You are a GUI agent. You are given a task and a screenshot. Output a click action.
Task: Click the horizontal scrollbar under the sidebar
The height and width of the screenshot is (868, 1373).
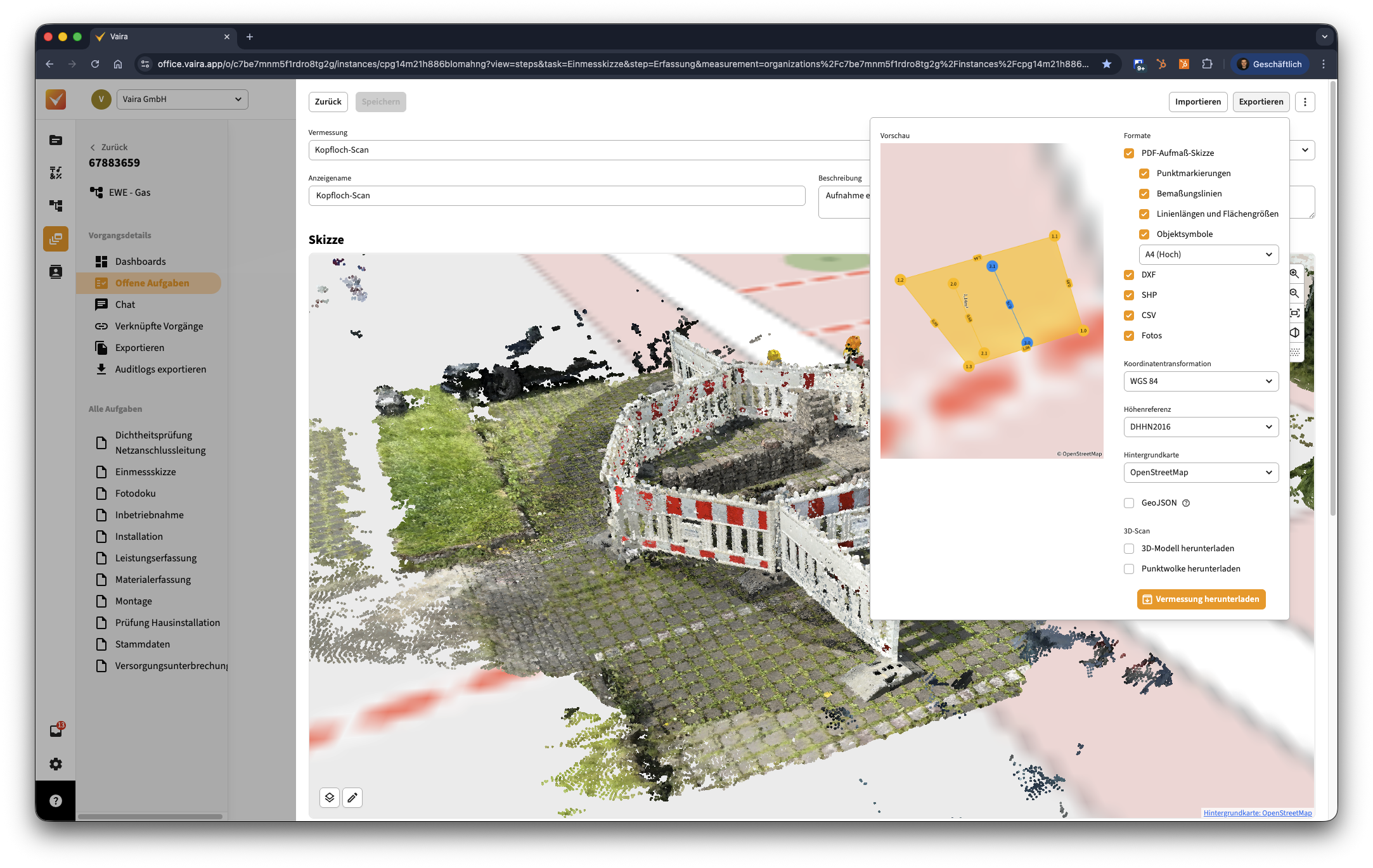pos(150,817)
